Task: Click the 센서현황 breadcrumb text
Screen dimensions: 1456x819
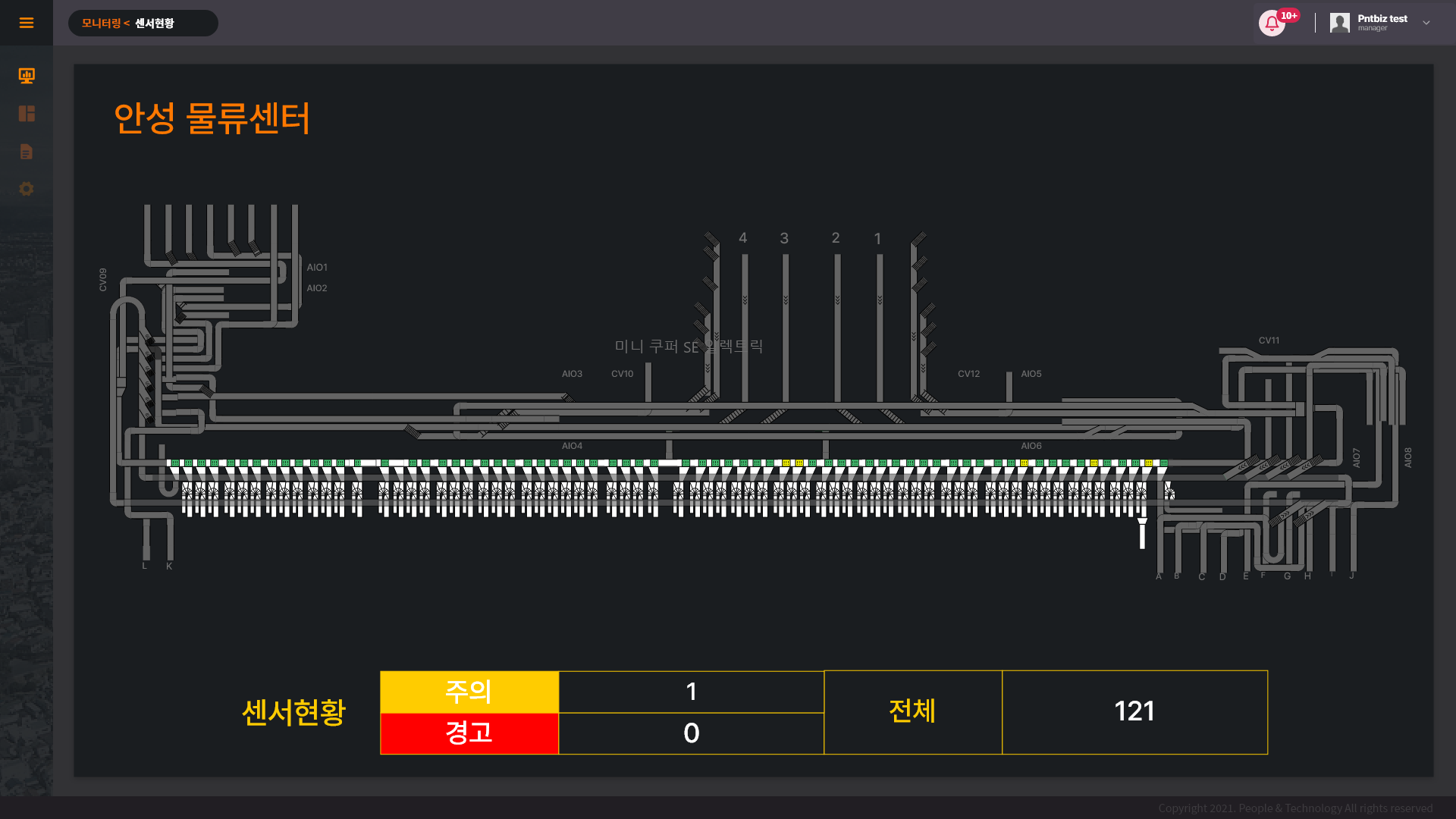Action: point(155,24)
